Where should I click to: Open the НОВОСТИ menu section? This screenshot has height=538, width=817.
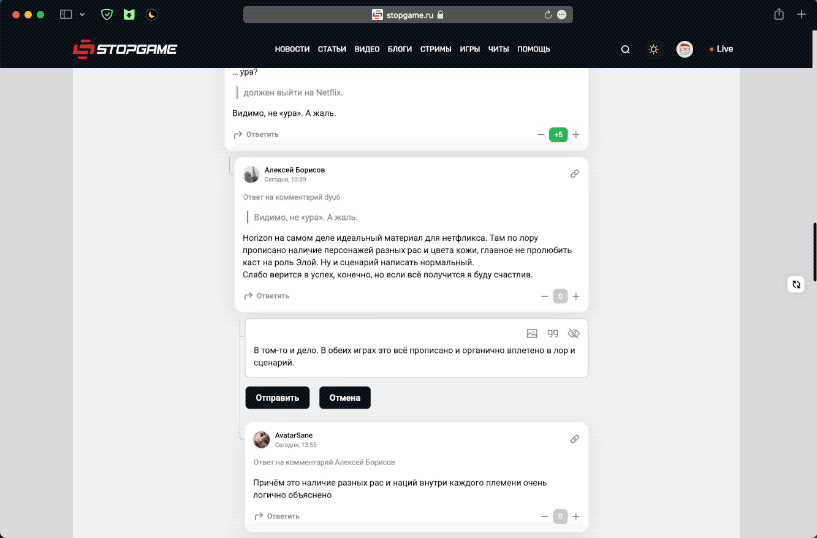292,49
